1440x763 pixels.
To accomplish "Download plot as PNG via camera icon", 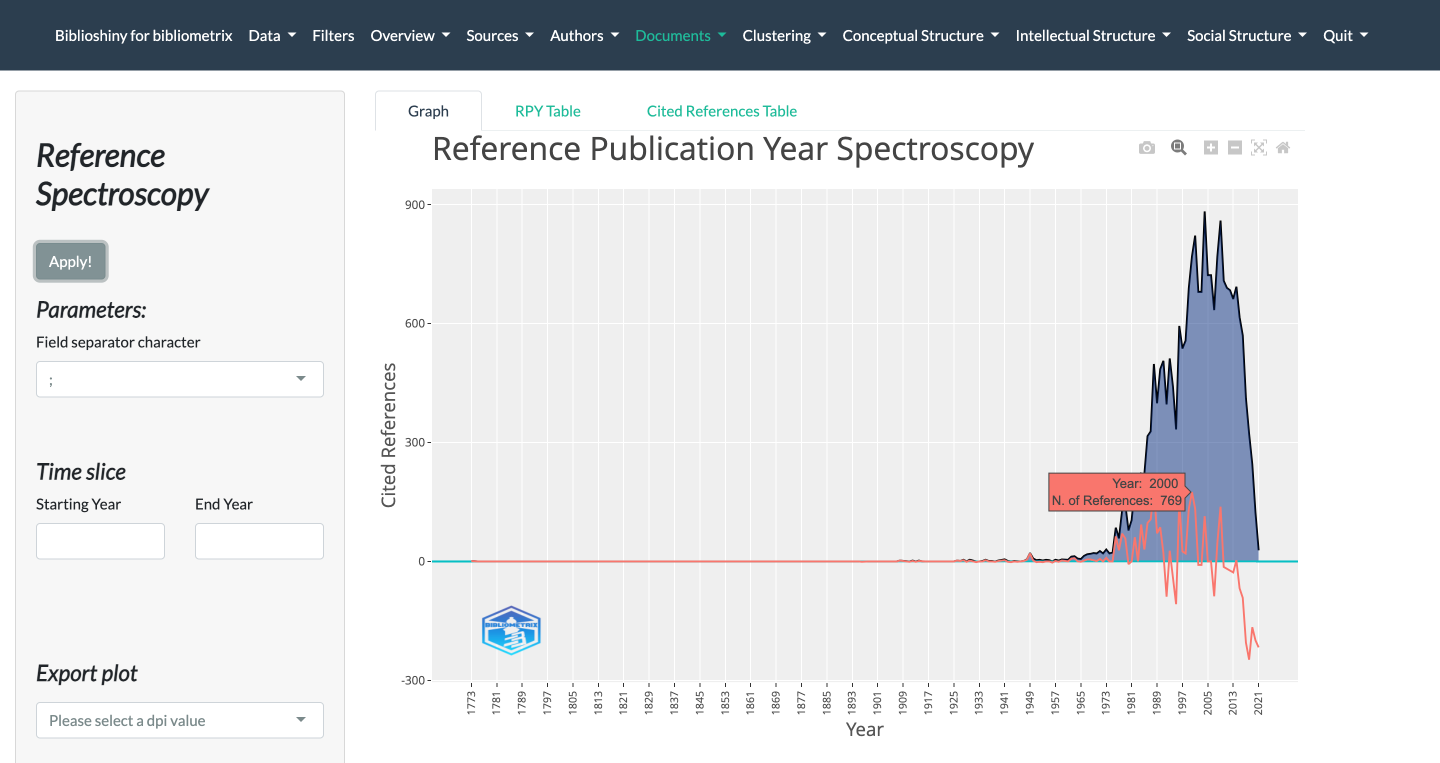I will click(1147, 148).
